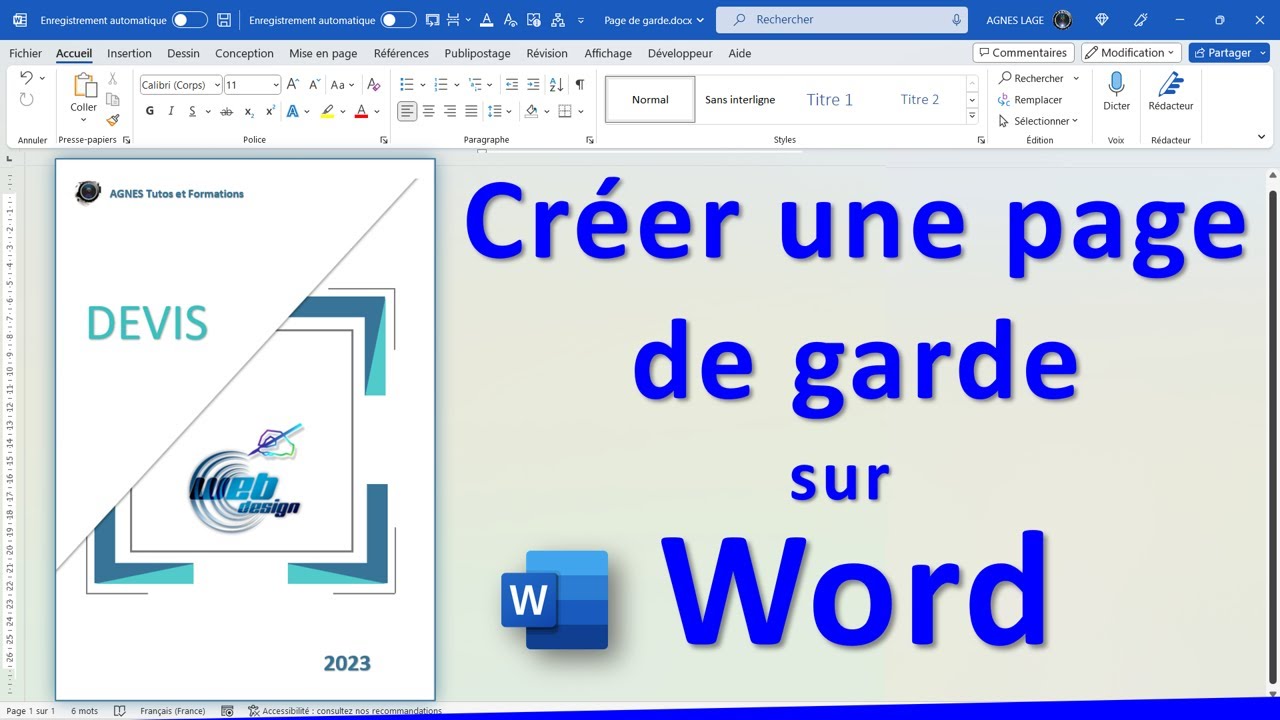Click the Commentaires button
The image size is (1280, 720).
click(x=1023, y=53)
